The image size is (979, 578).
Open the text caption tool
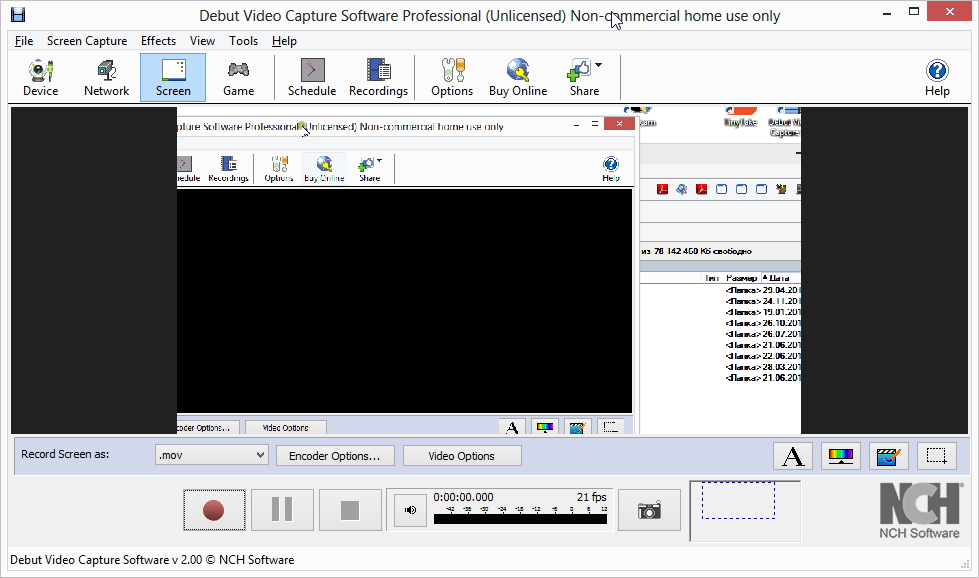[x=793, y=456]
